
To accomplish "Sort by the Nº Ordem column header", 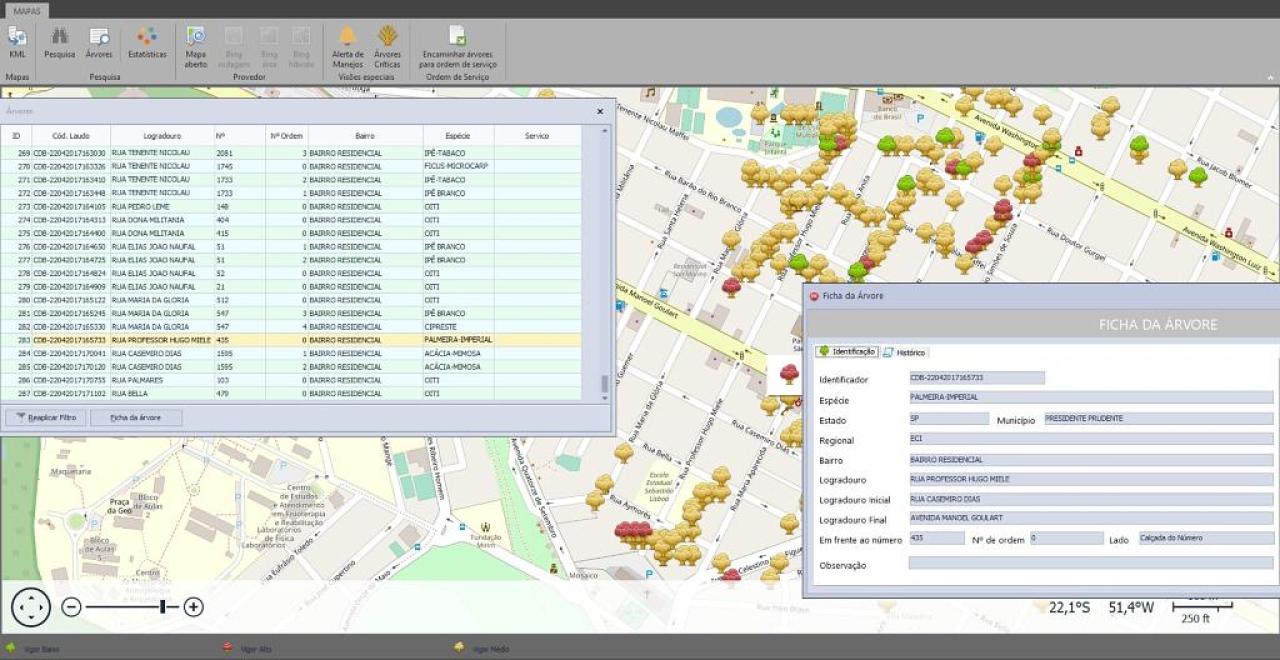I will [x=286, y=135].
